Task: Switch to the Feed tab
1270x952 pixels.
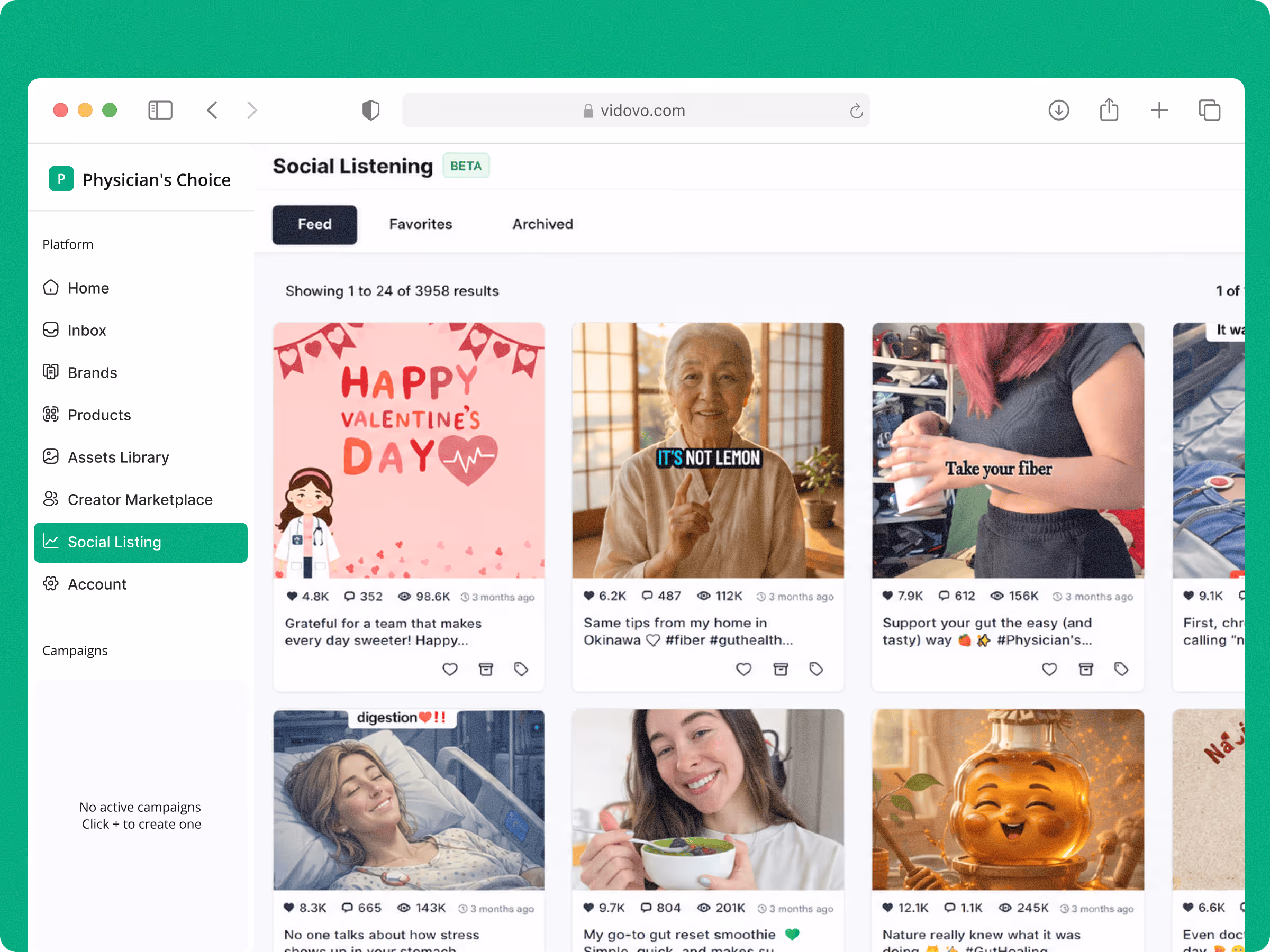Action: (x=315, y=224)
